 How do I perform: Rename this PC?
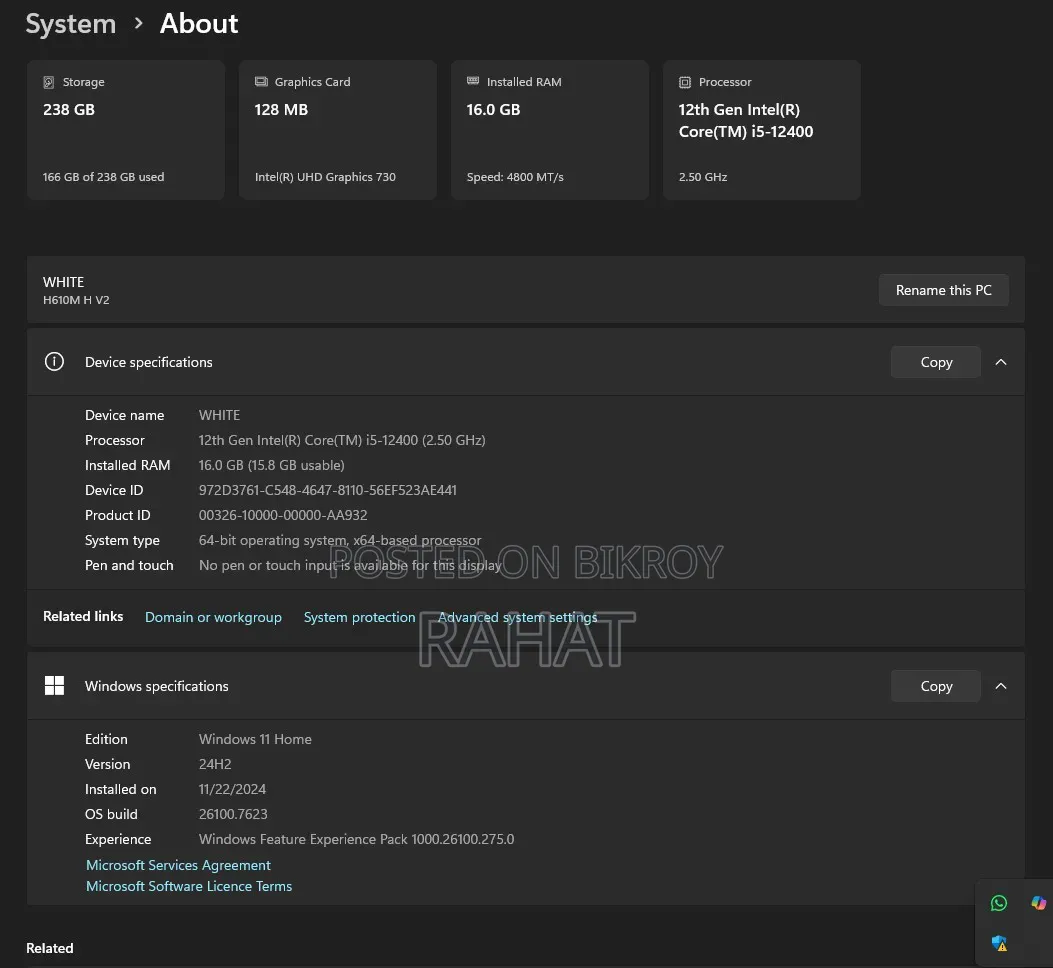[943, 290]
